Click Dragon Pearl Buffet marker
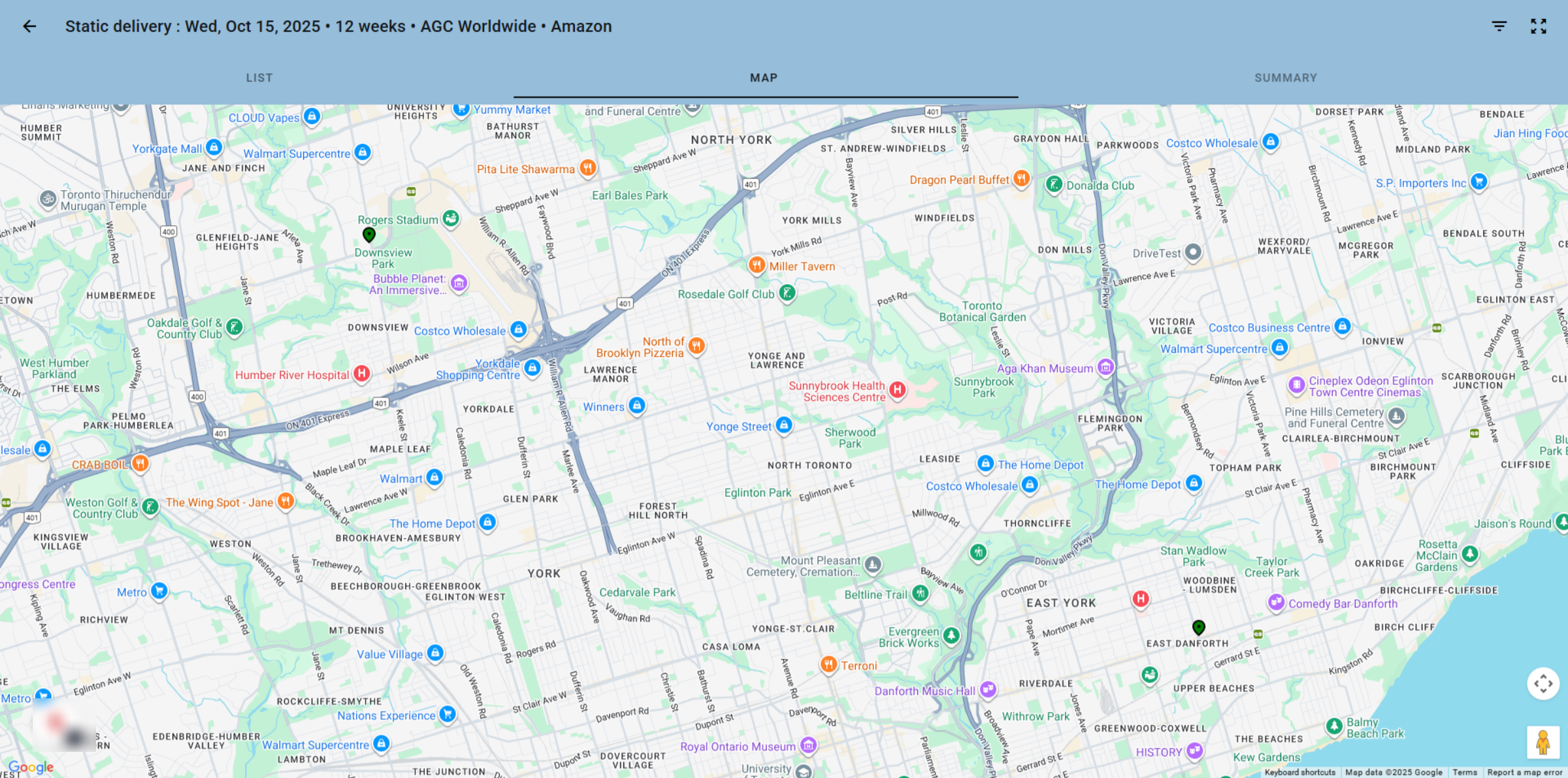This screenshot has height=778, width=1568. (x=1021, y=178)
